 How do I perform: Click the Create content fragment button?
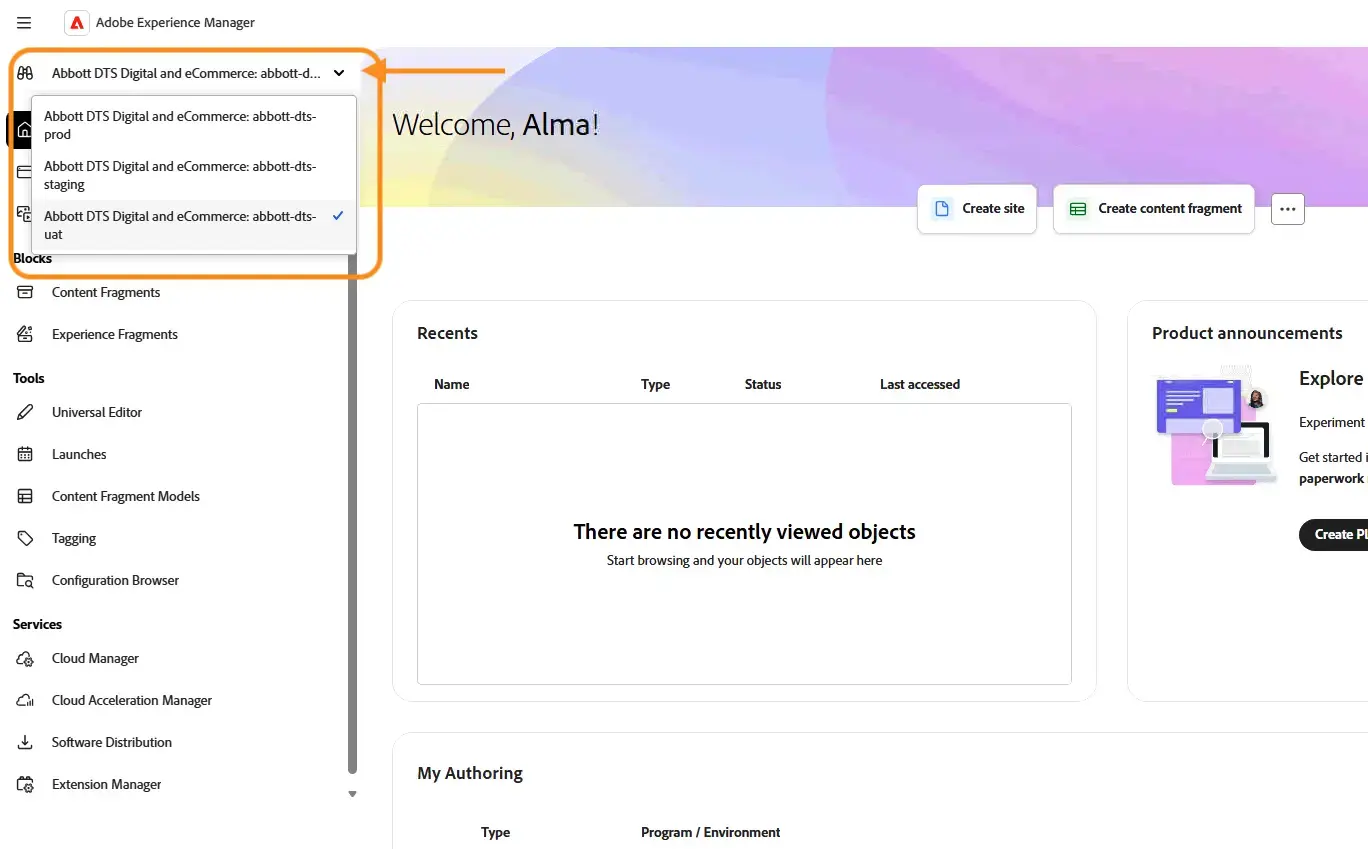click(1154, 209)
